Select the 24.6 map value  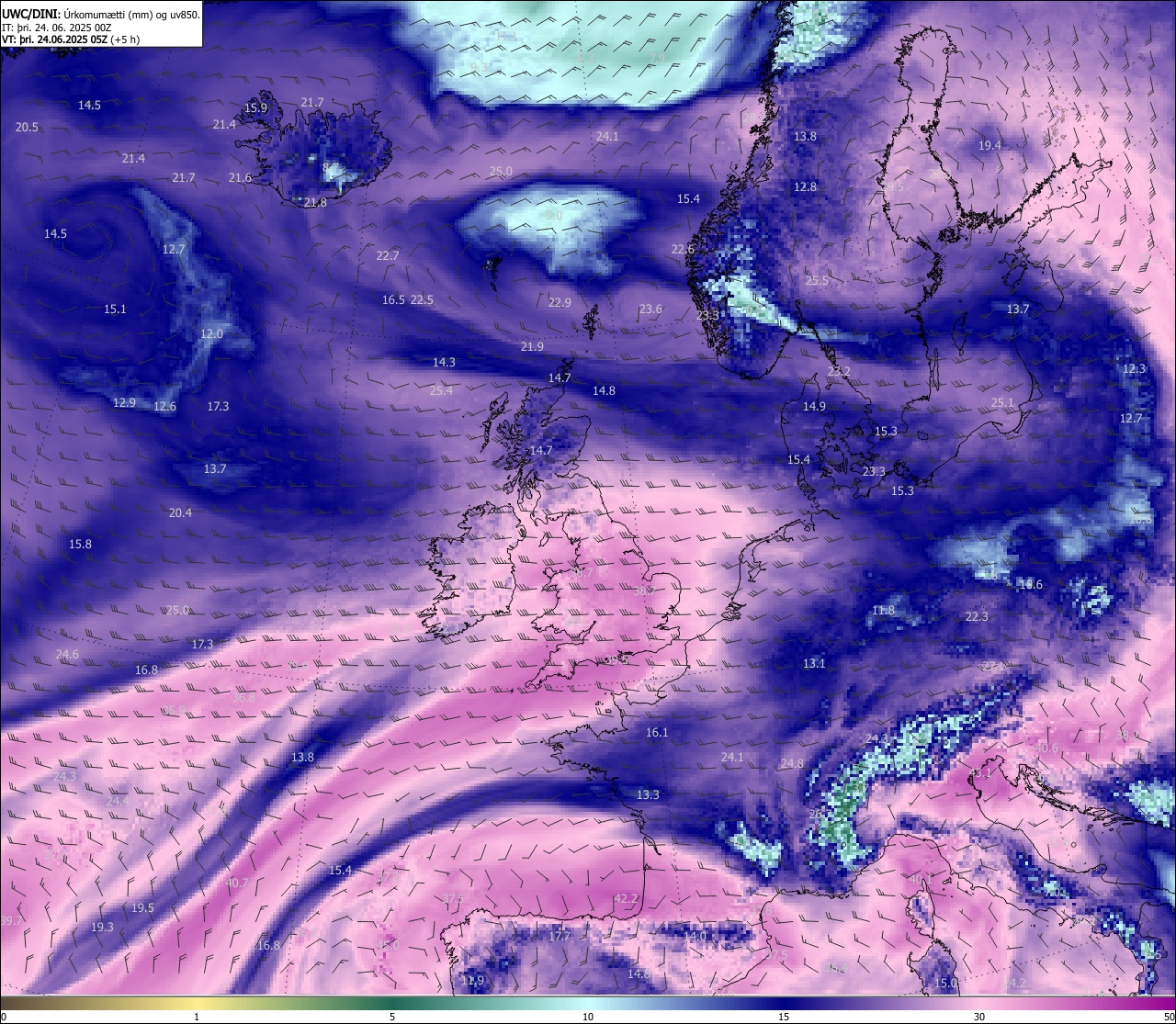(67, 655)
